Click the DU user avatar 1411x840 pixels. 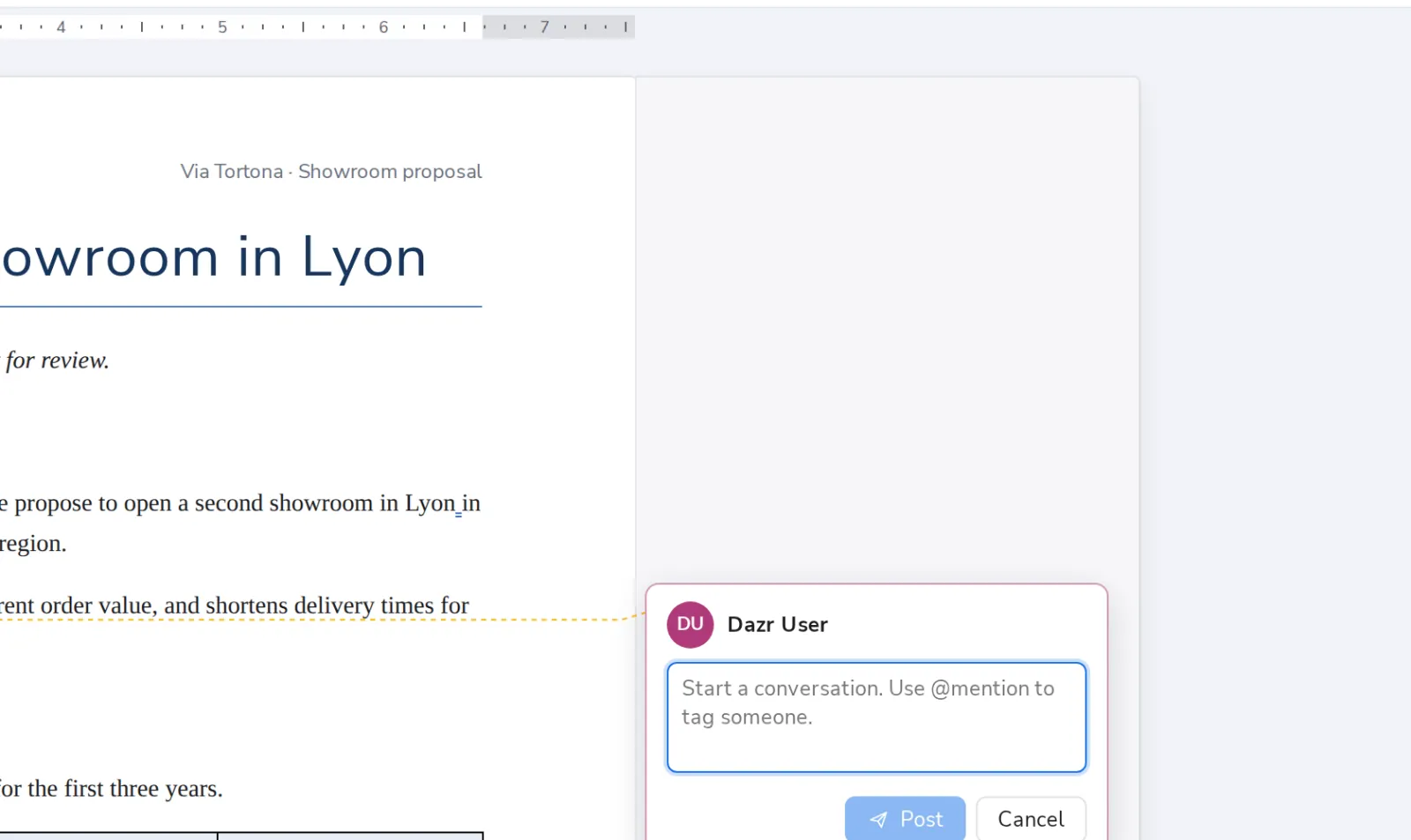coord(691,624)
